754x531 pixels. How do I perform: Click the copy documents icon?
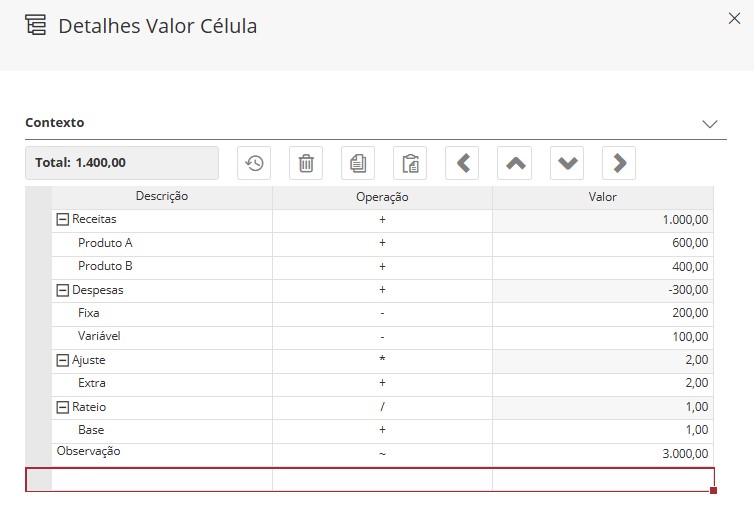click(x=358, y=163)
